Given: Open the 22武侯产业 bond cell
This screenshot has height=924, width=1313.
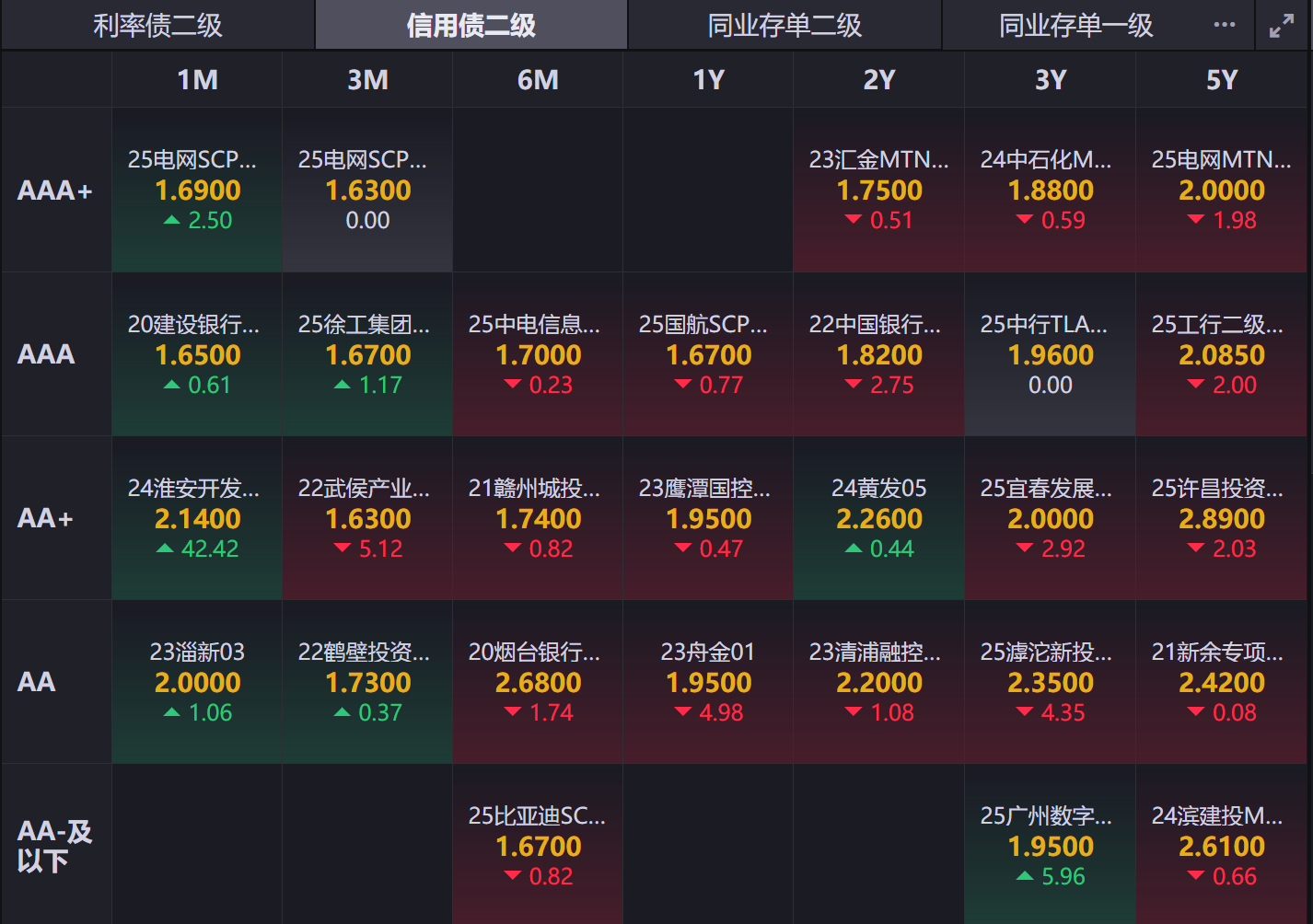Looking at the screenshot, I should [x=367, y=518].
